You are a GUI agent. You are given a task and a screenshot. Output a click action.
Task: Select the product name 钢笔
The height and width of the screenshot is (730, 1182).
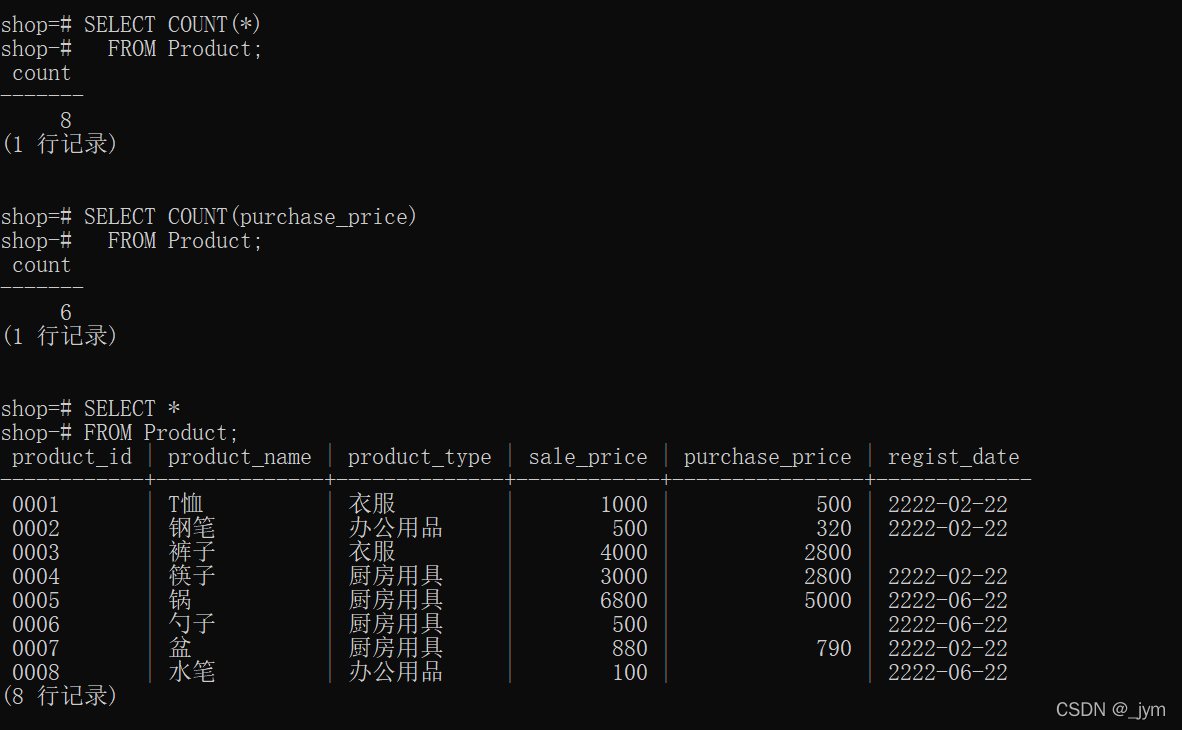[191, 528]
